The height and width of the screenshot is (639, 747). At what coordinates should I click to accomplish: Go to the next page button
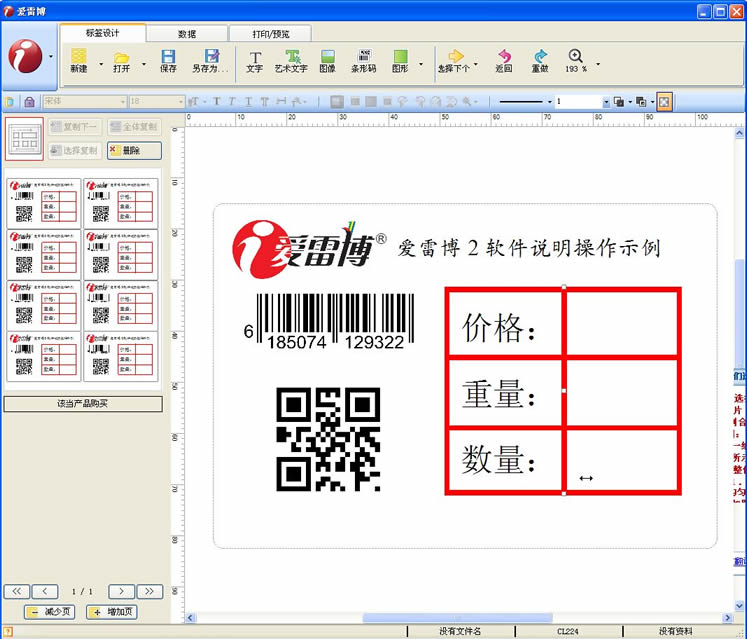tap(121, 591)
